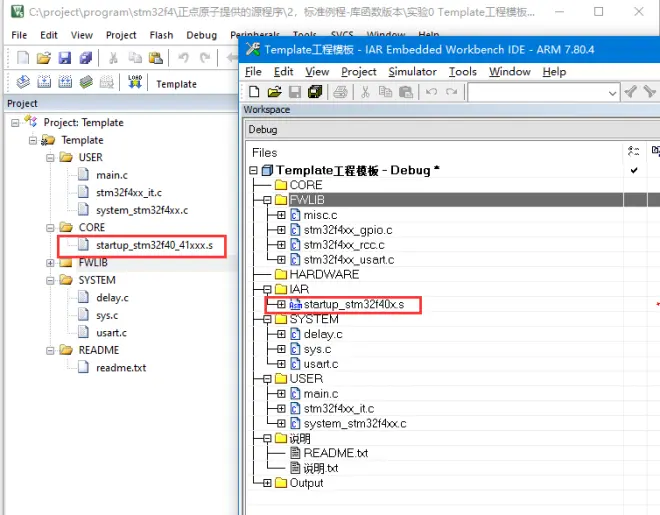660x515 pixels.
Task: Select startup_stm32f40x.s in the IAR folder
Action: point(354,304)
